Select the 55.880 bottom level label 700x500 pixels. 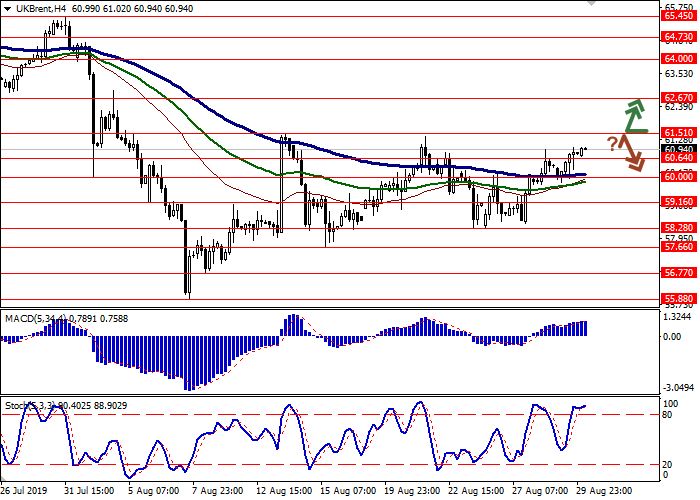coord(678,298)
